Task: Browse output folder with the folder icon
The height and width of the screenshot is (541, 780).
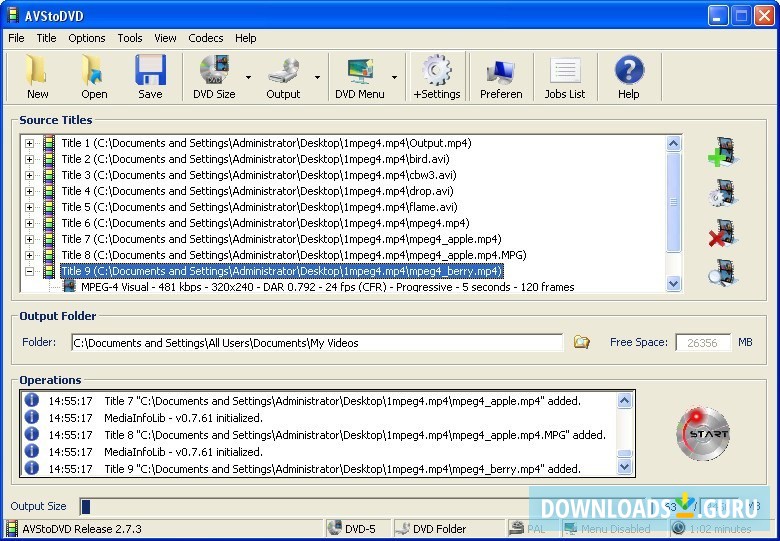Action: [x=581, y=342]
